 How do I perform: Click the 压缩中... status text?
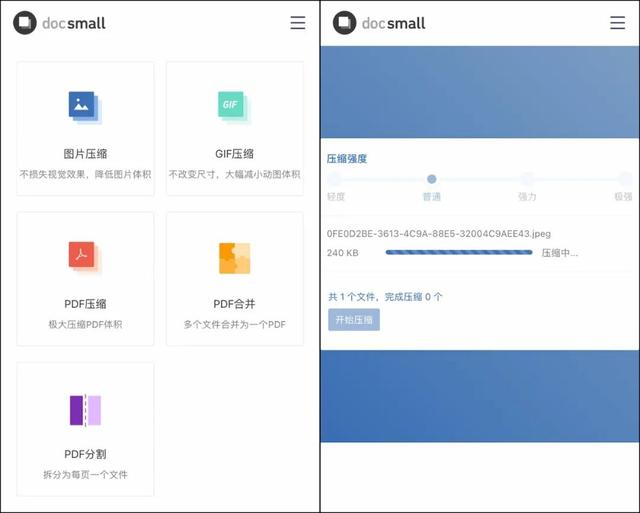[x=560, y=253]
